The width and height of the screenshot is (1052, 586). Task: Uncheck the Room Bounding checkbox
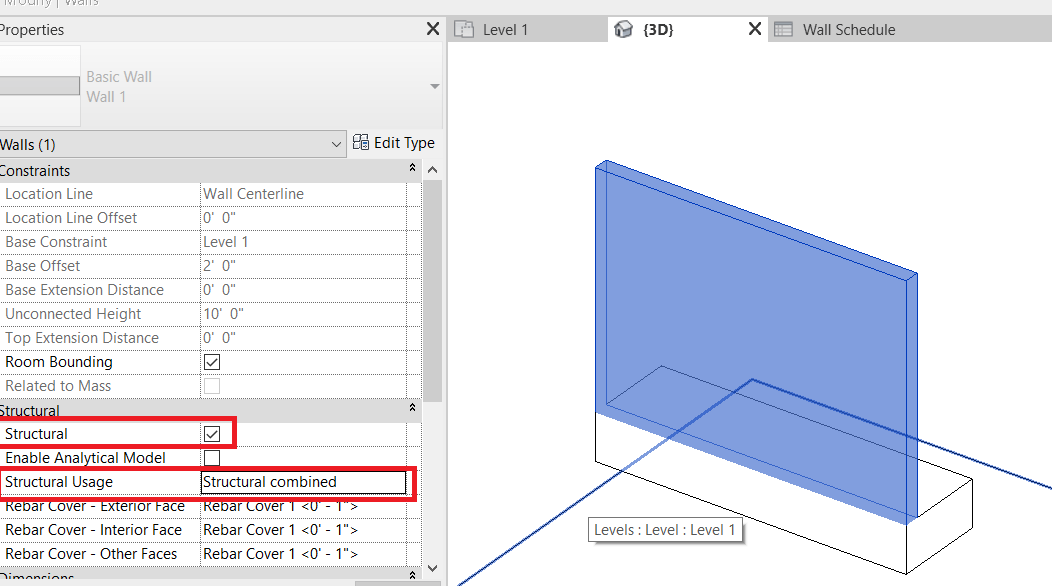(211, 361)
